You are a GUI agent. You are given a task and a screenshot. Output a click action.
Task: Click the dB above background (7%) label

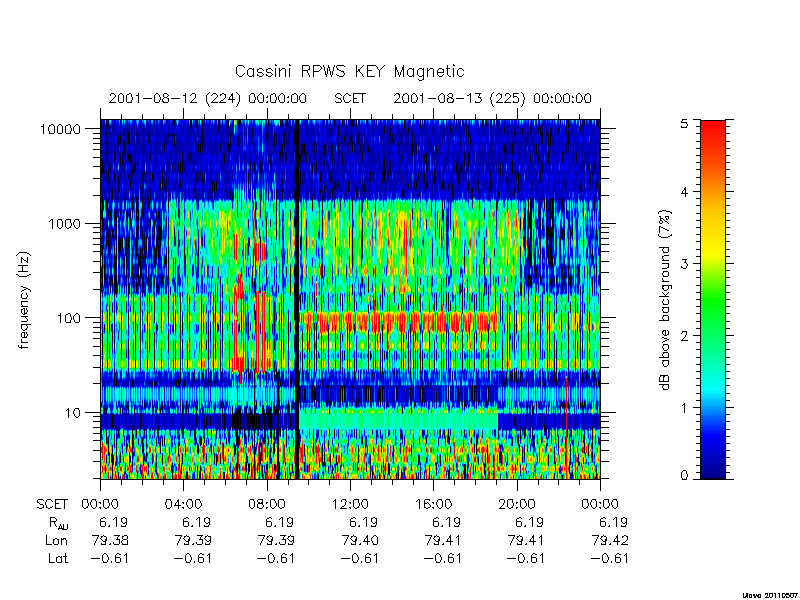[x=665, y=300]
